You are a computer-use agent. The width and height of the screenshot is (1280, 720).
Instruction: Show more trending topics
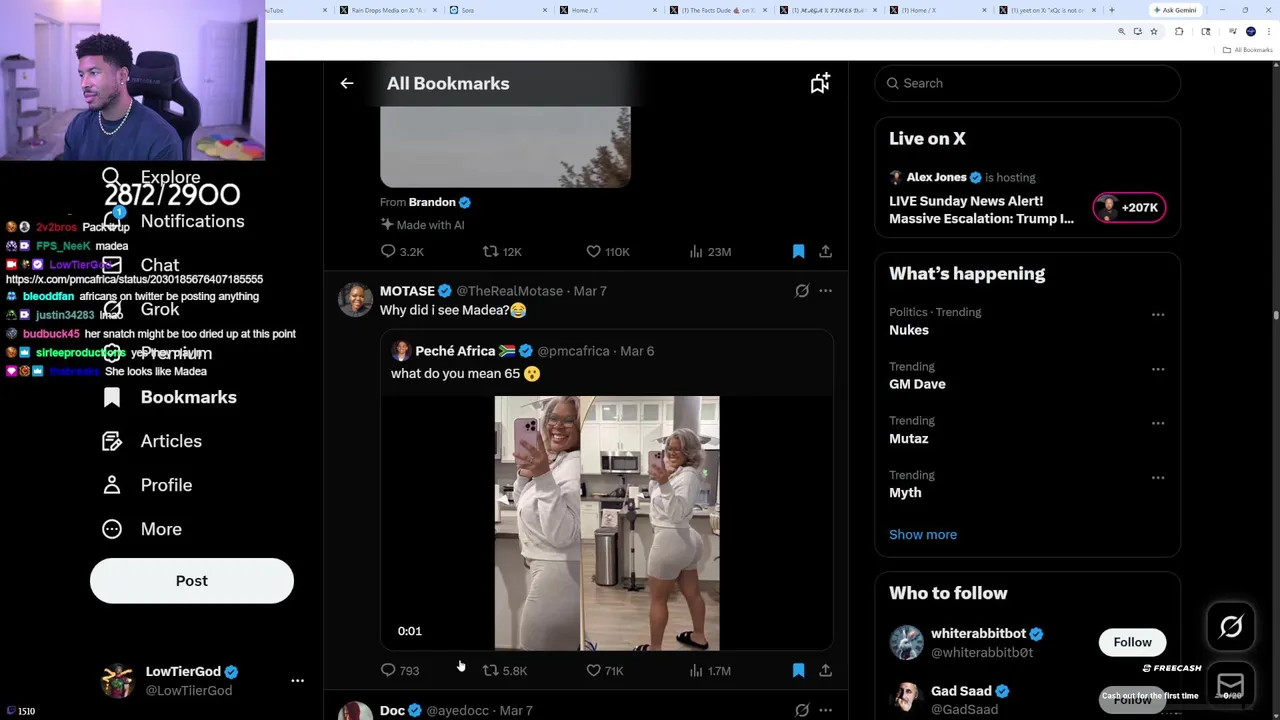pos(923,534)
